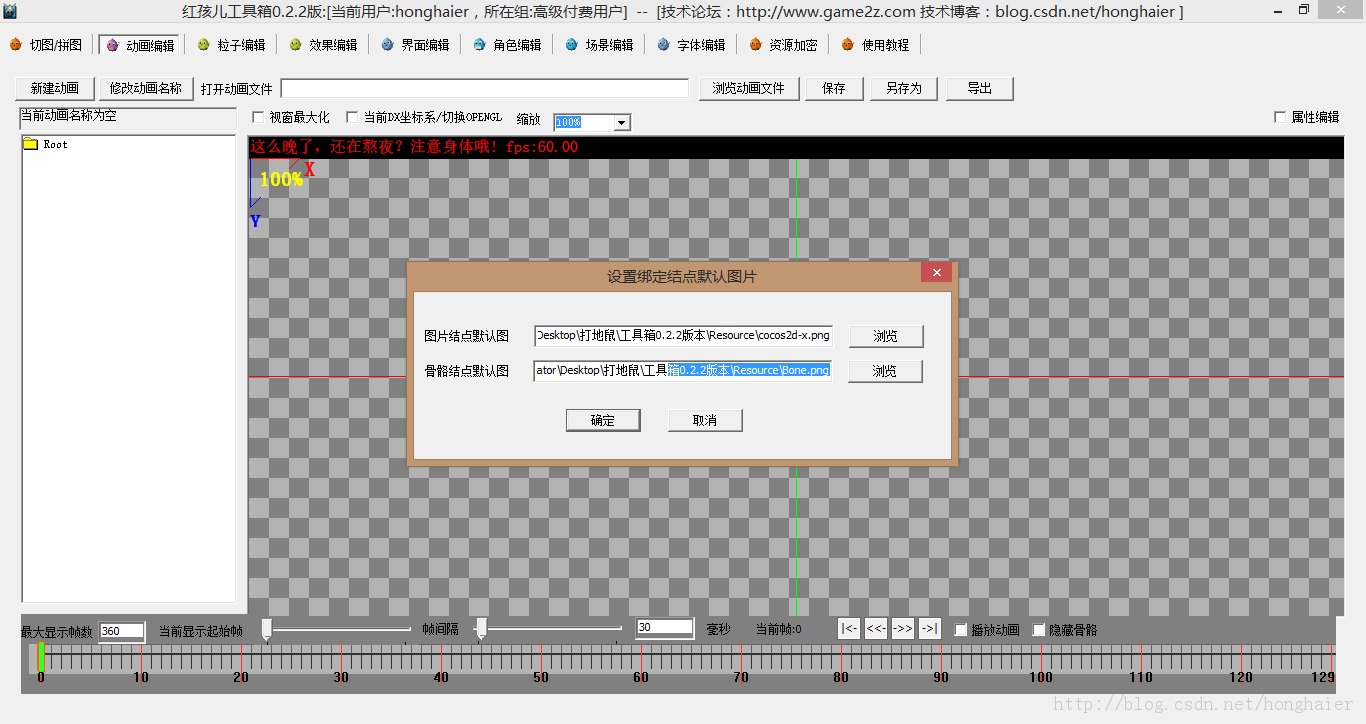Go to the 场景编辑 tab

tap(598, 45)
